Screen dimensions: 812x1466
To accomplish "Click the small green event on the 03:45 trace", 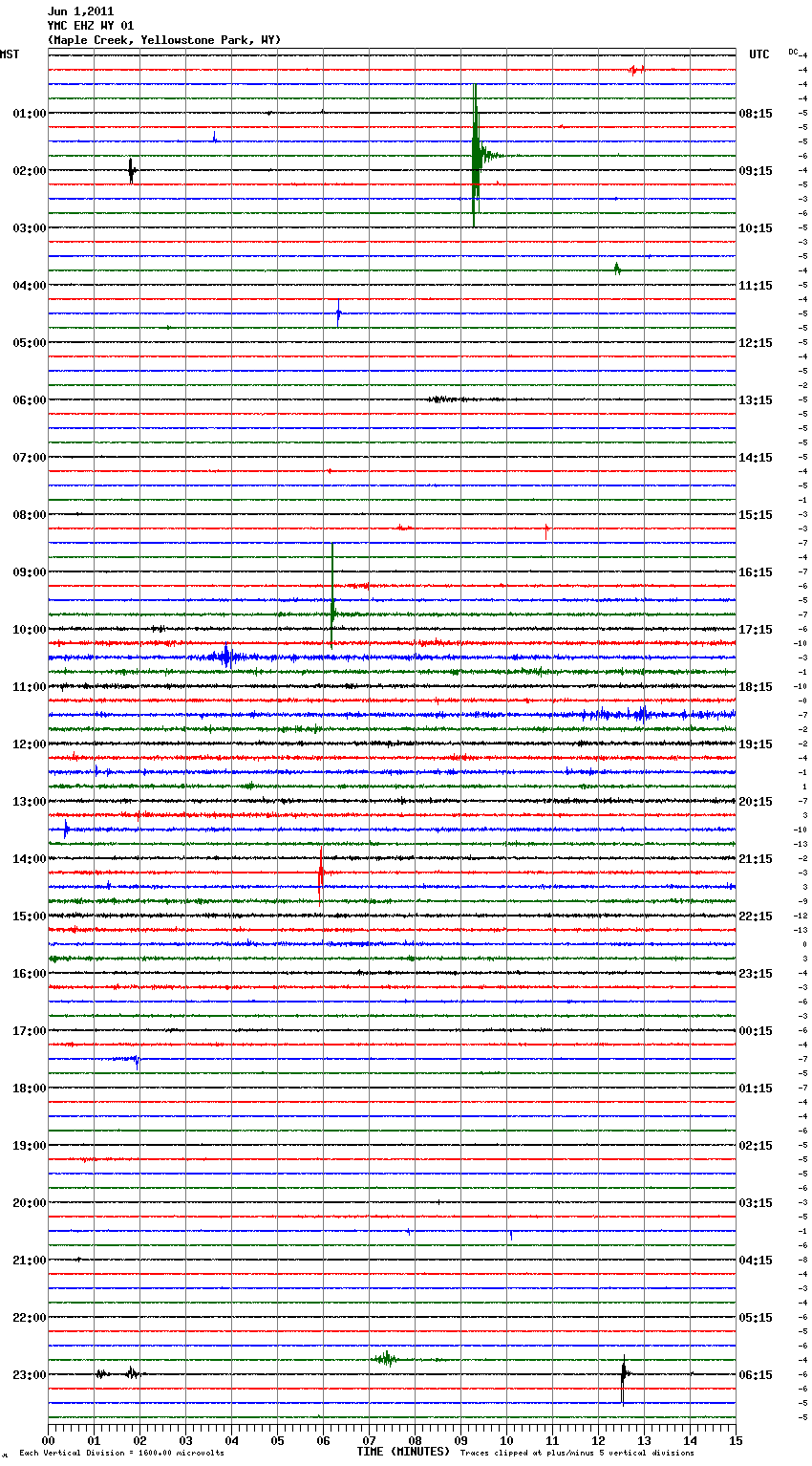I will click(x=617, y=269).
